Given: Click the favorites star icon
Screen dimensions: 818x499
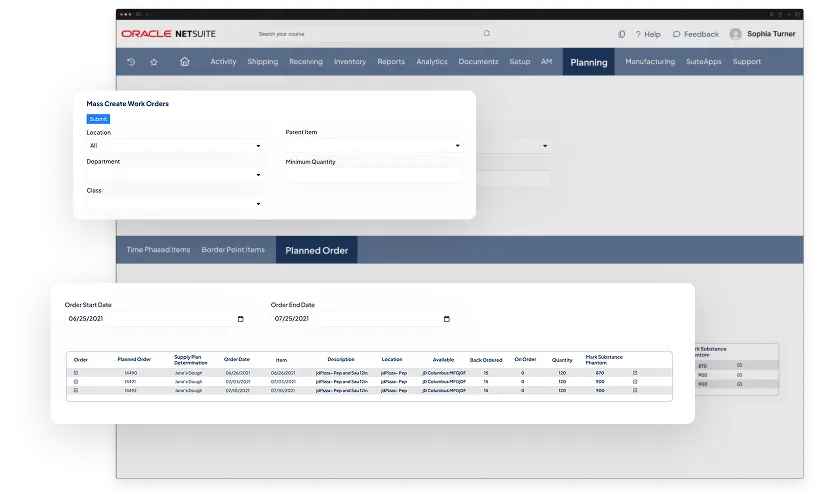Looking at the screenshot, I should (x=153, y=62).
